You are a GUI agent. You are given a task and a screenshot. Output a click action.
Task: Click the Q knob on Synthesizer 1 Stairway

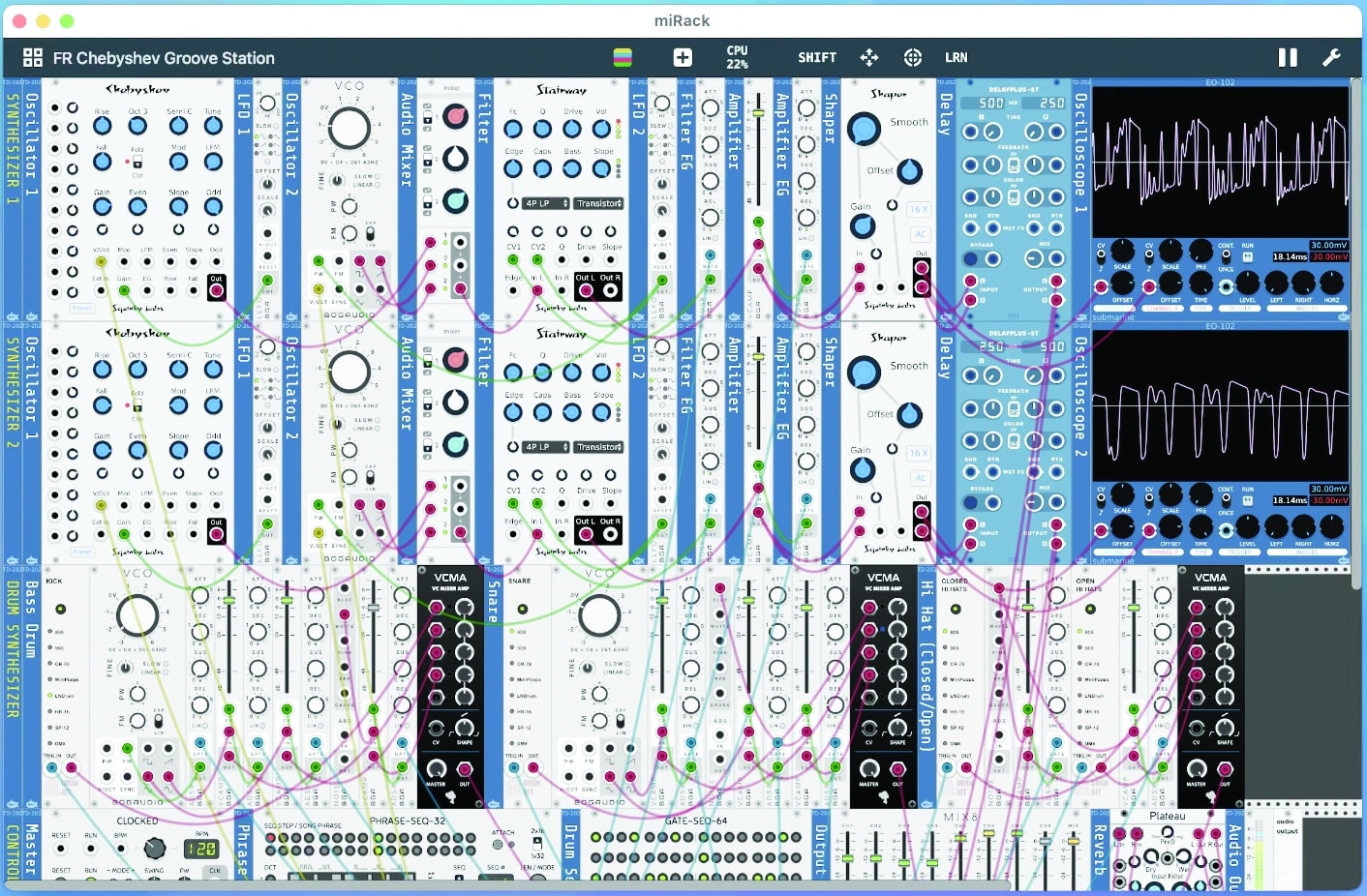(543, 129)
